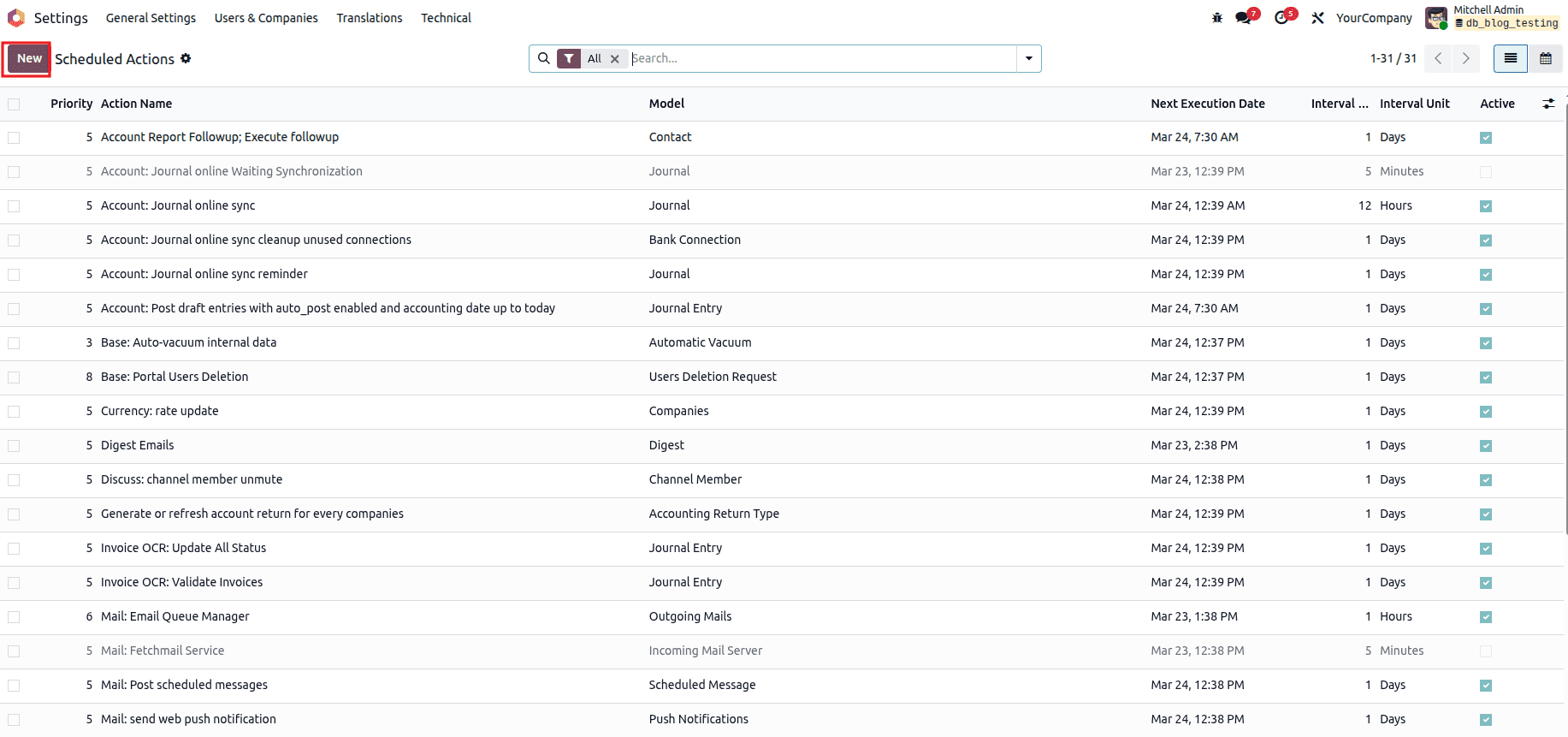
Task: Switch to list view
Action: coord(1511,58)
